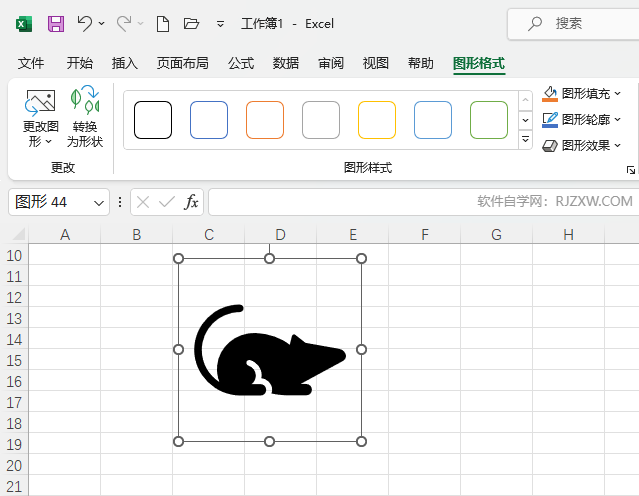Select row 20 header
The image size is (639, 496).
tap(14, 465)
